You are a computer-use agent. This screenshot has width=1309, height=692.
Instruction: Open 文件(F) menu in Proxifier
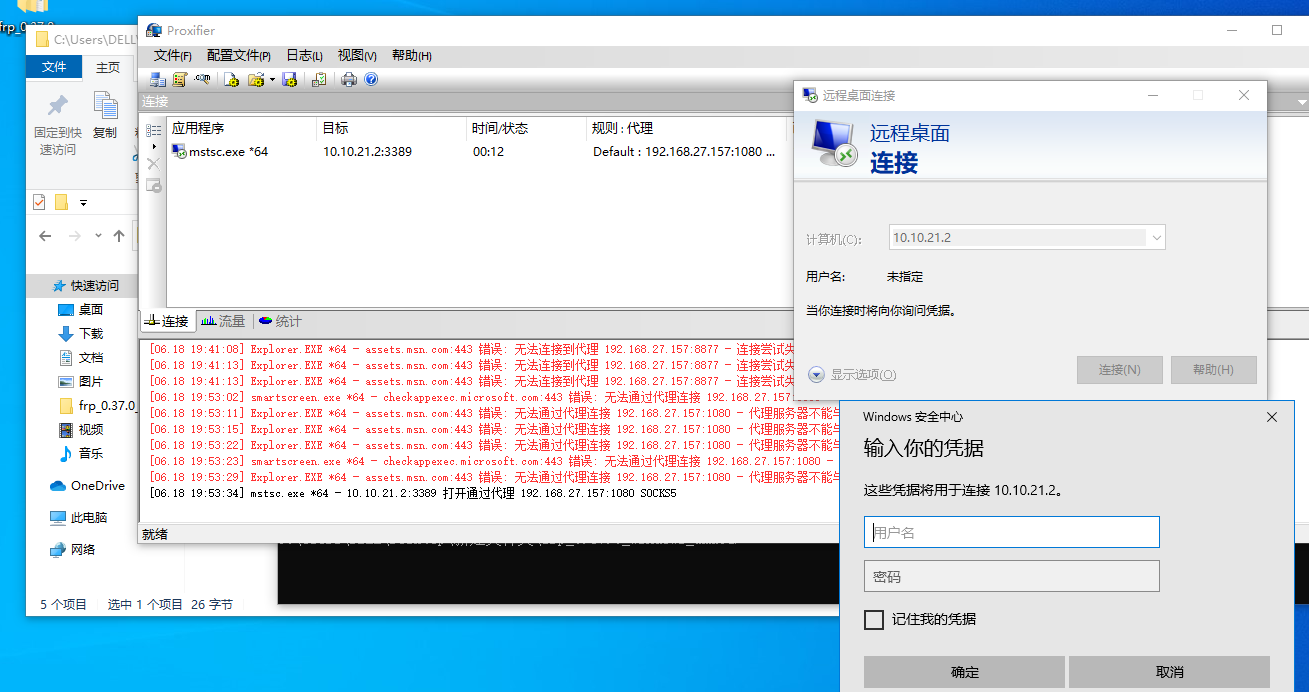tap(173, 56)
